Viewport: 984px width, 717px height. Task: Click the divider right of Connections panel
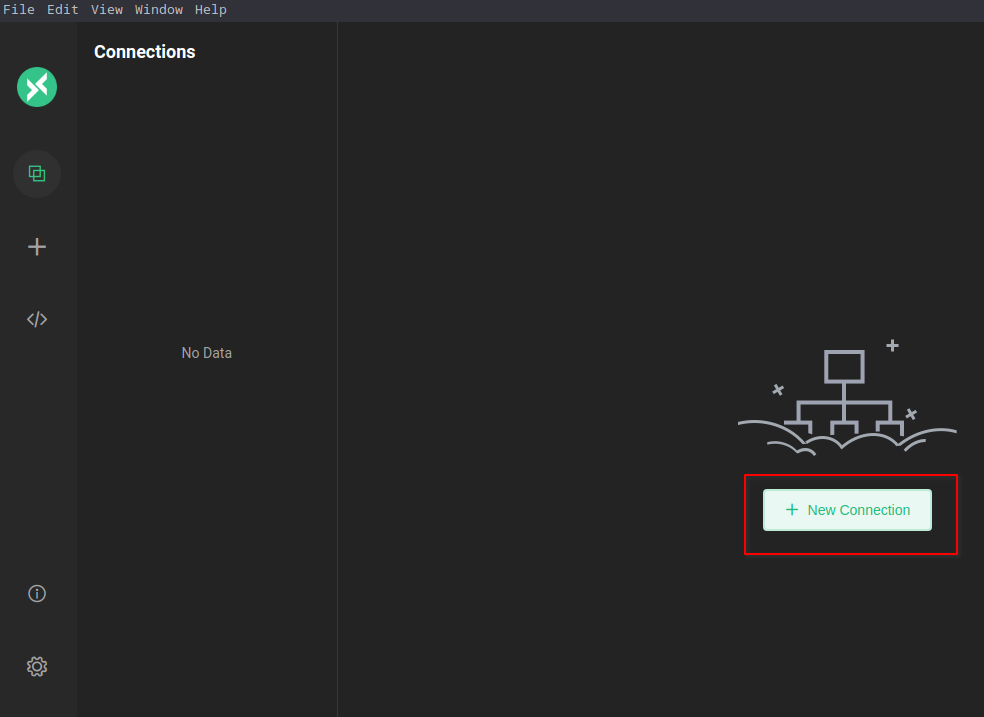tap(337, 370)
